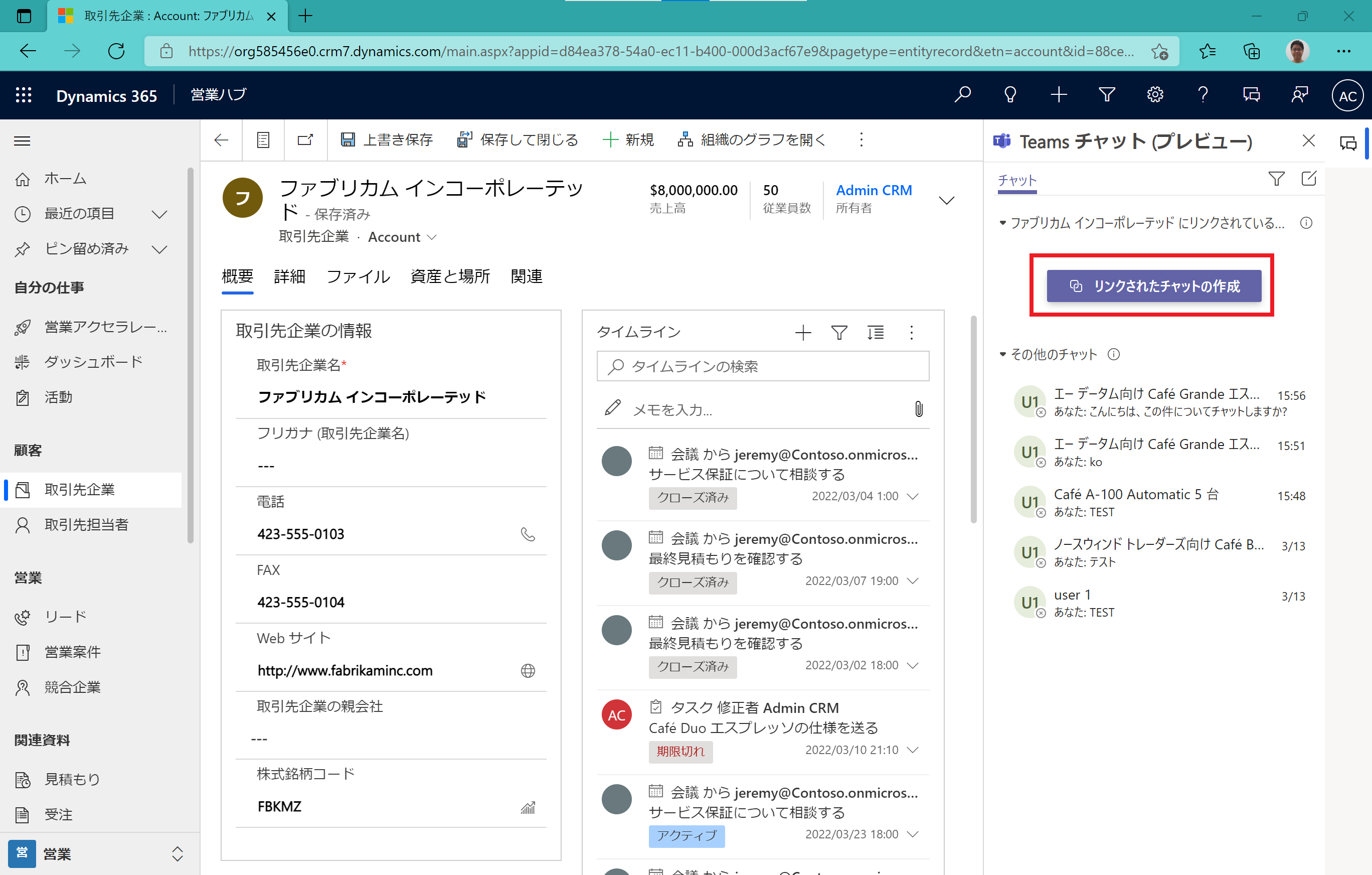Open the ノースウィンド トレーダーズ chat
The image size is (1372, 875).
pos(1159,552)
